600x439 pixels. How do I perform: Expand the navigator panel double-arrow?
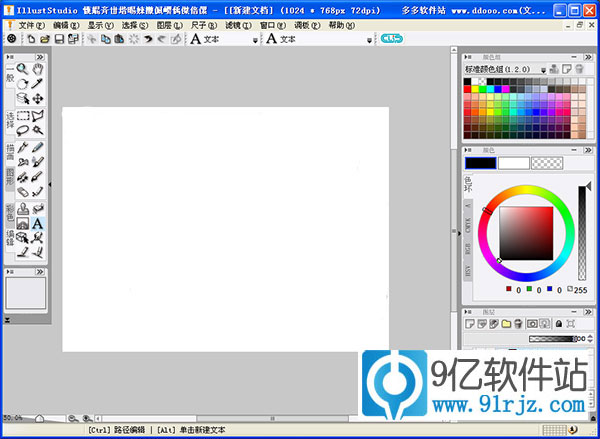click(40, 272)
